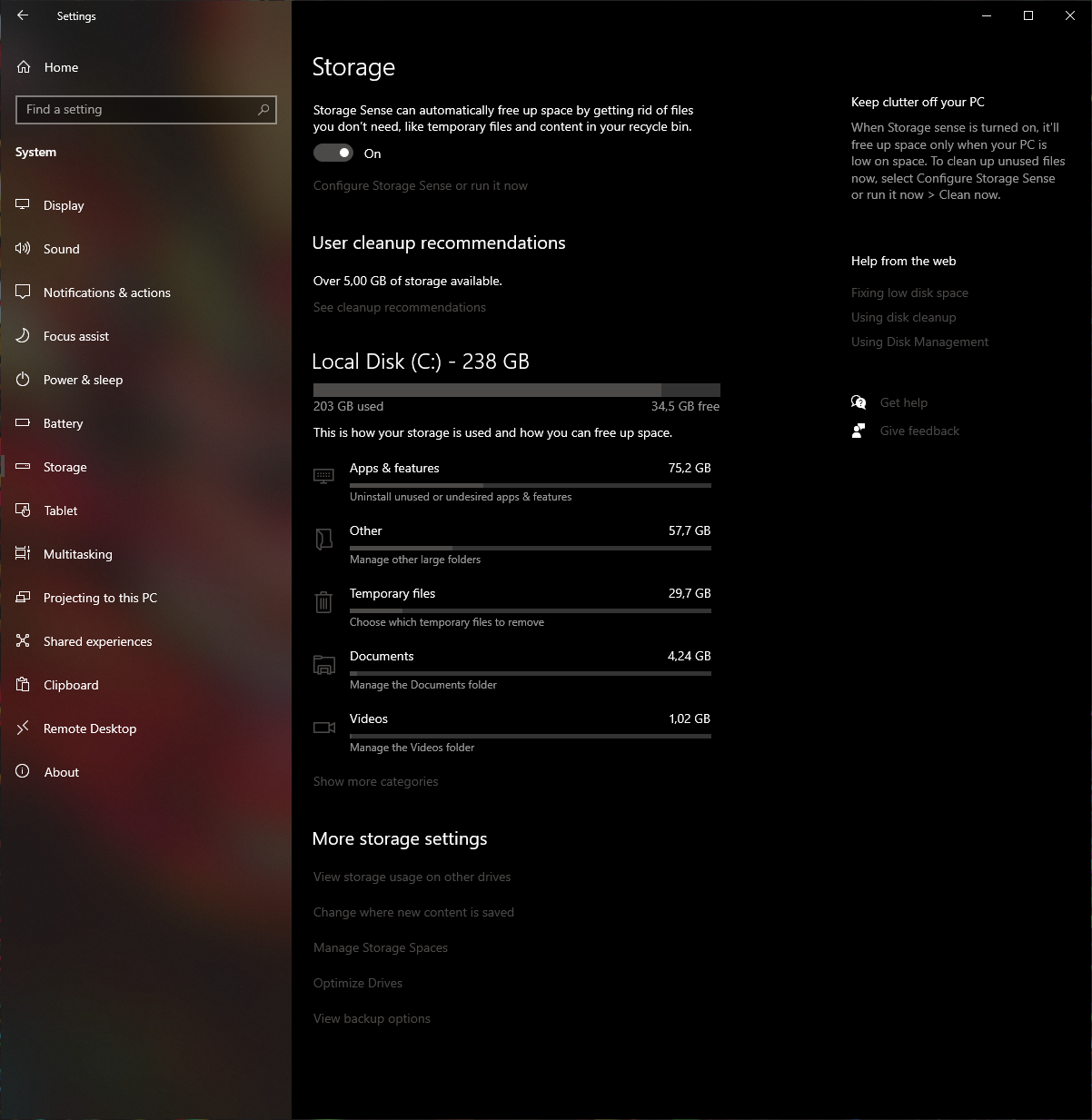Click See cleanup recommendations link
Viewport: 1092px width, 1120px height.
click(x=399, y=307)
